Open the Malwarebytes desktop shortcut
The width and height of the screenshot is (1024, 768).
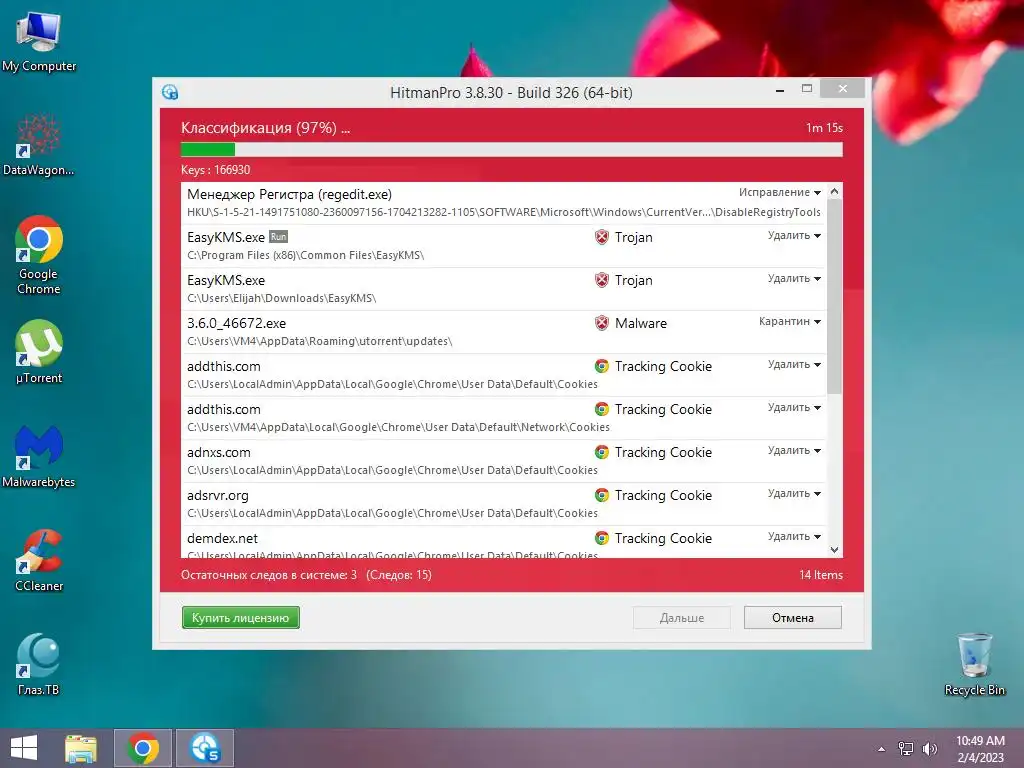(39, 456)
